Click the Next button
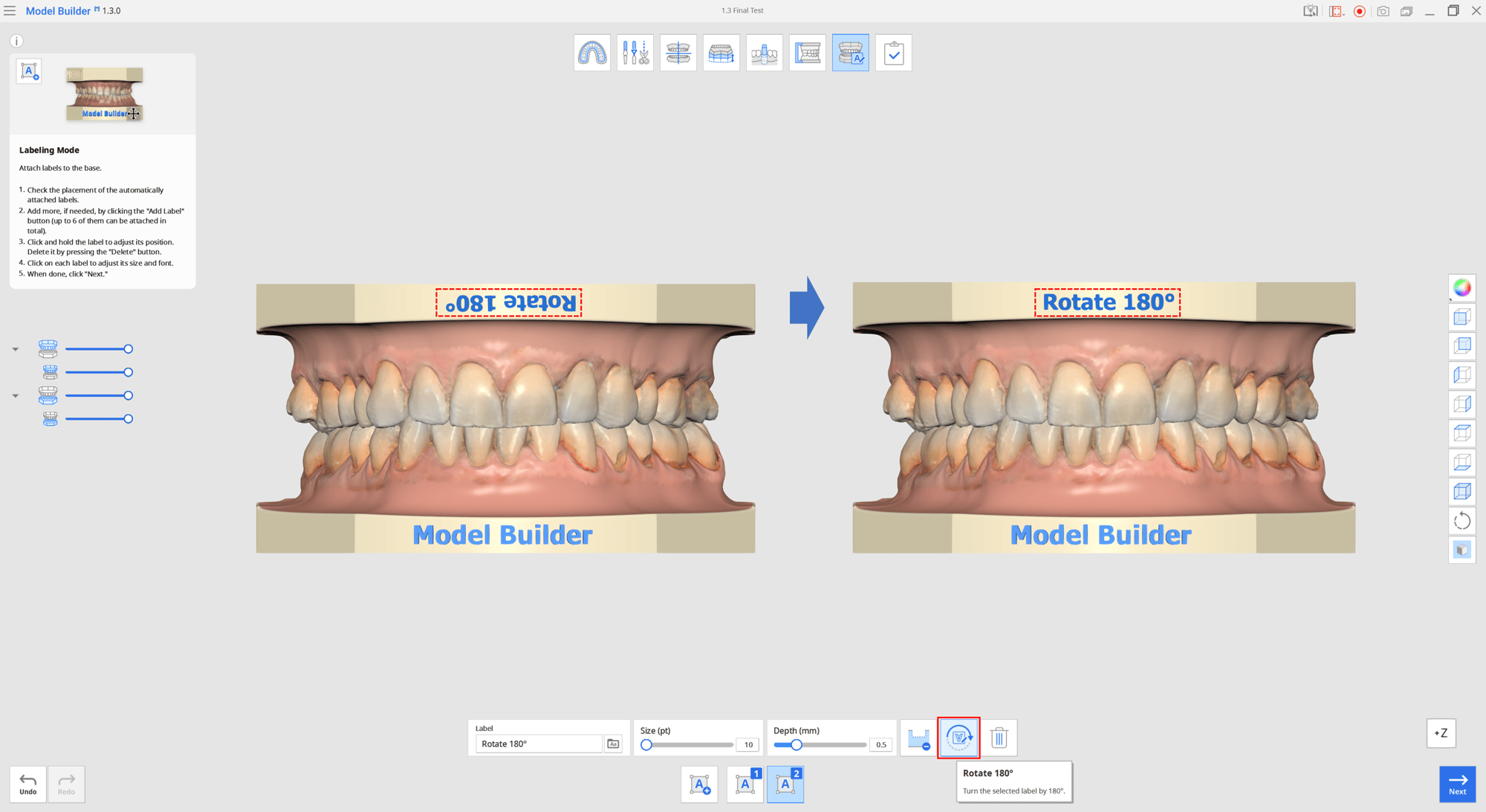The image size is (1486, 812). click(x=1457, y=785)
